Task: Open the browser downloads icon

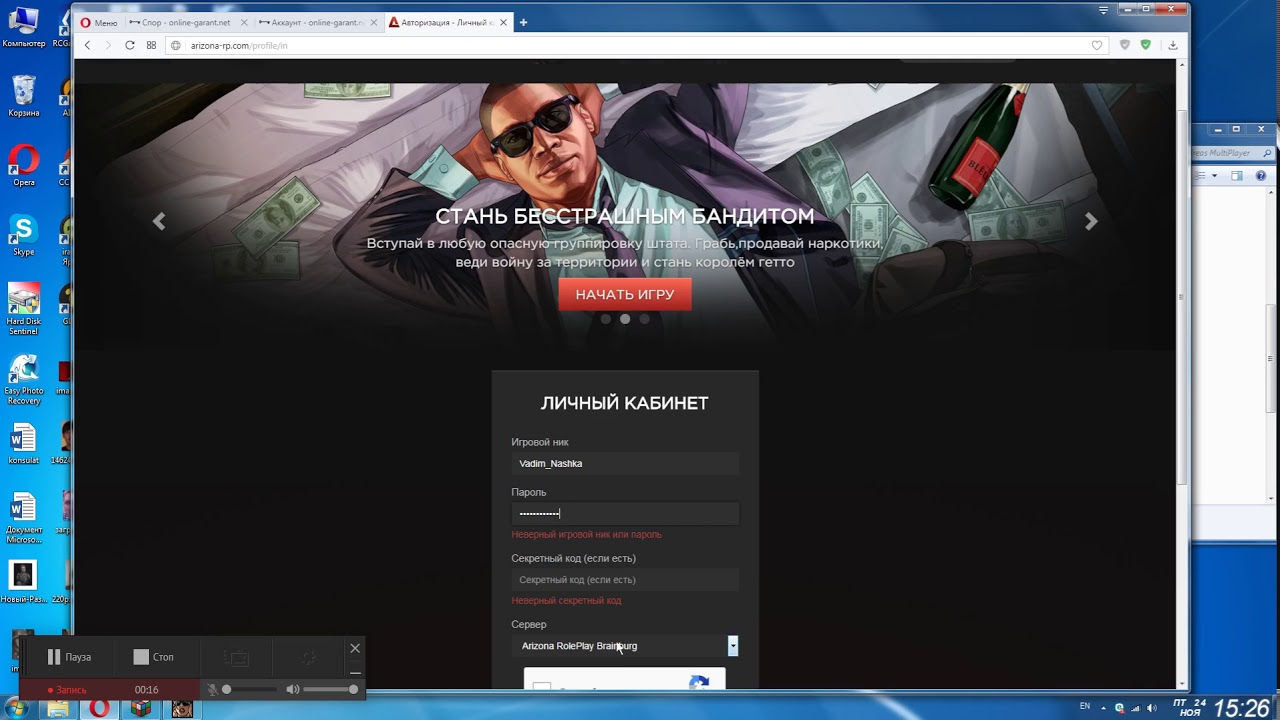Action: [x=1173, y=45]
